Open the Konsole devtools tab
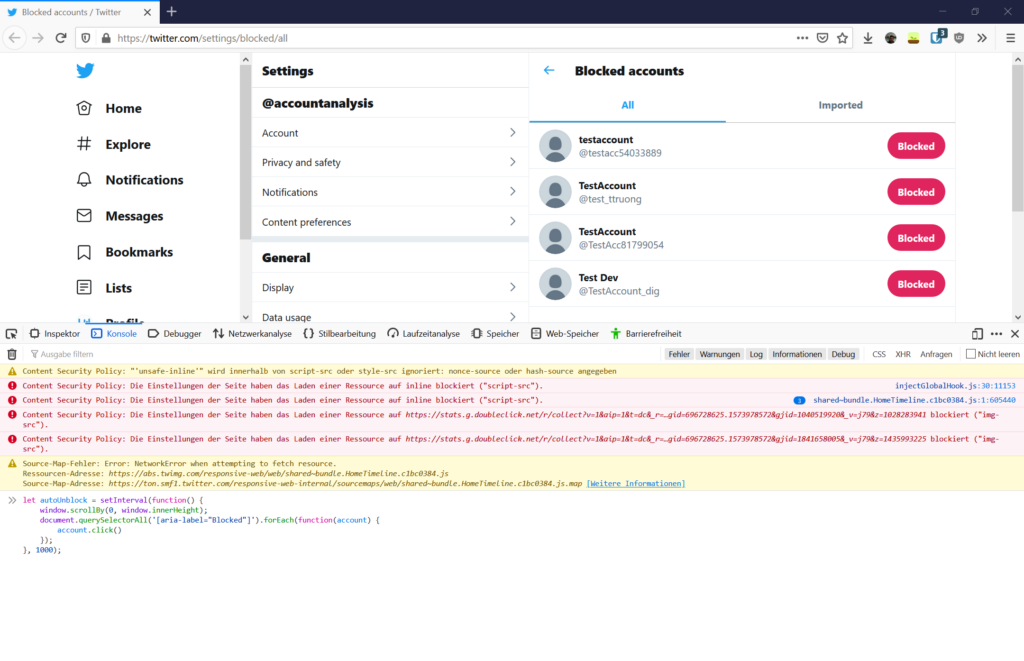The width and height of the screenshot is (1024, 661). pyautogui.click(x=114, y=334)
